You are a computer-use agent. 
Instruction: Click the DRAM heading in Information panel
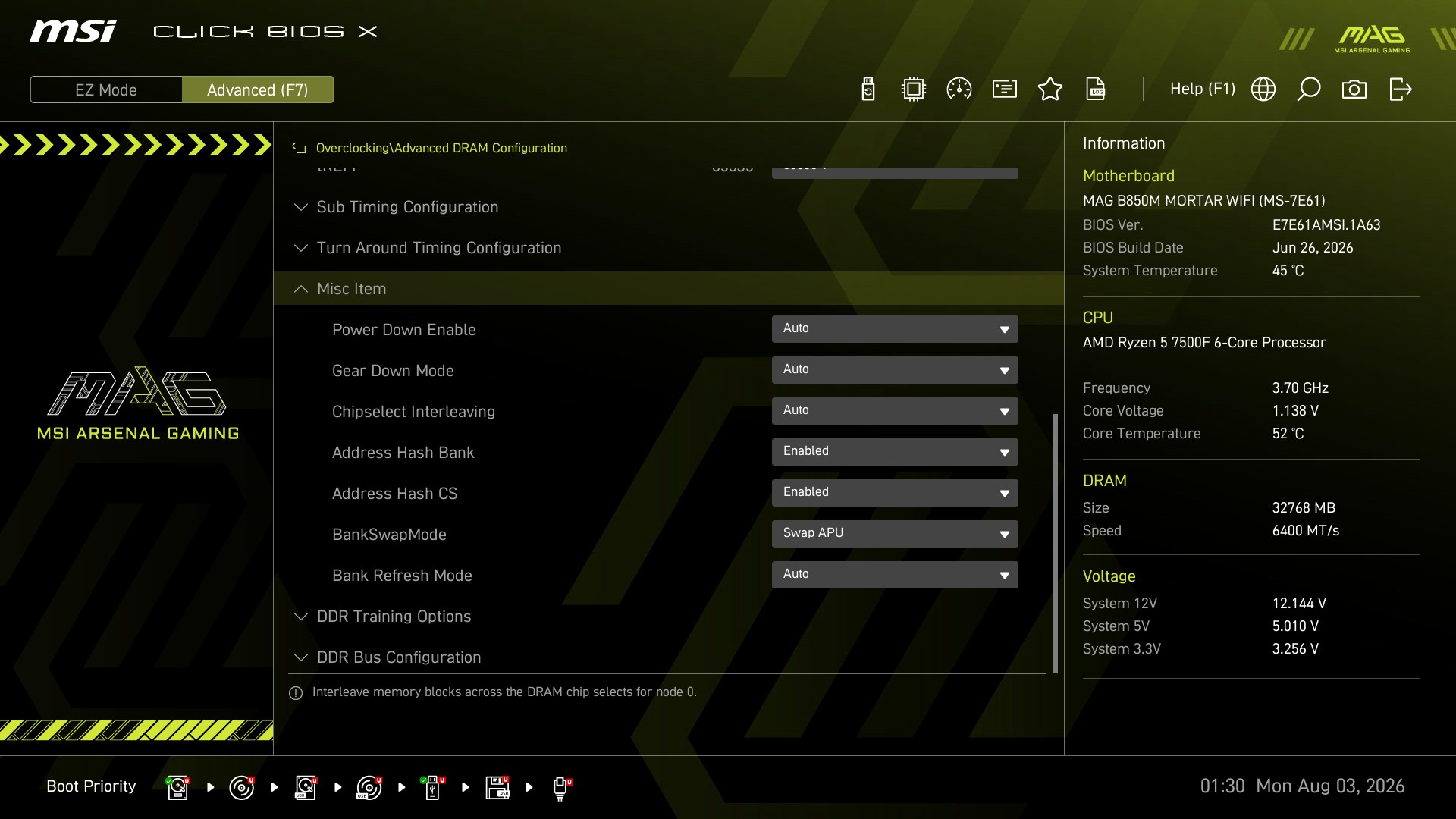click(1105, 481)
